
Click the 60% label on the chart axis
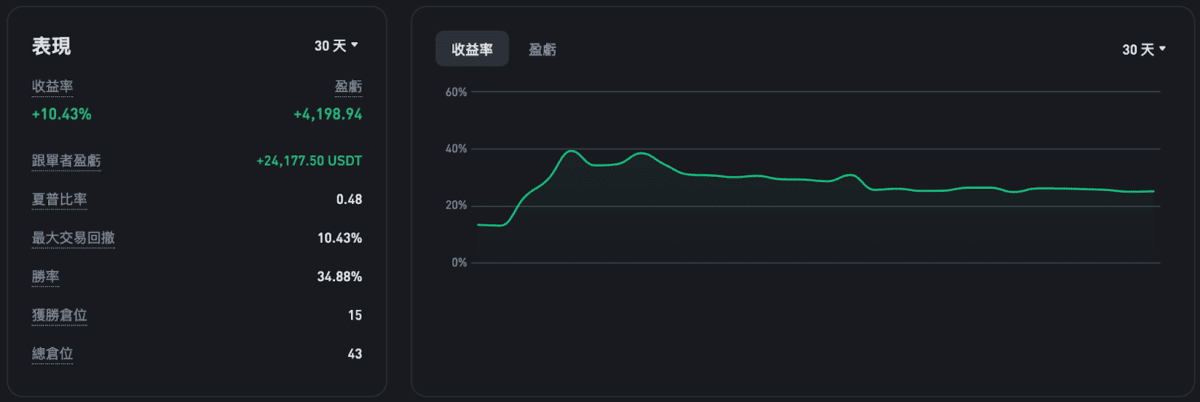(456, 92)
